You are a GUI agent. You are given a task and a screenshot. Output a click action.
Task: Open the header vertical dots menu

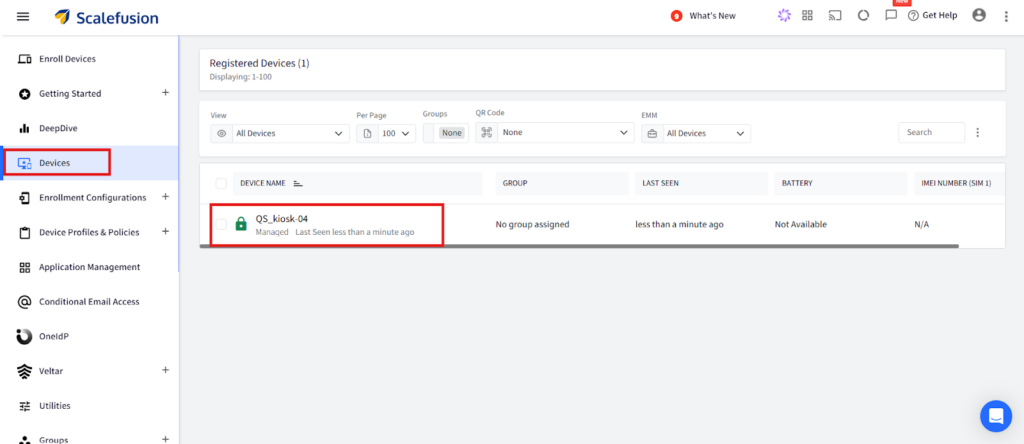click(1006, 16)
